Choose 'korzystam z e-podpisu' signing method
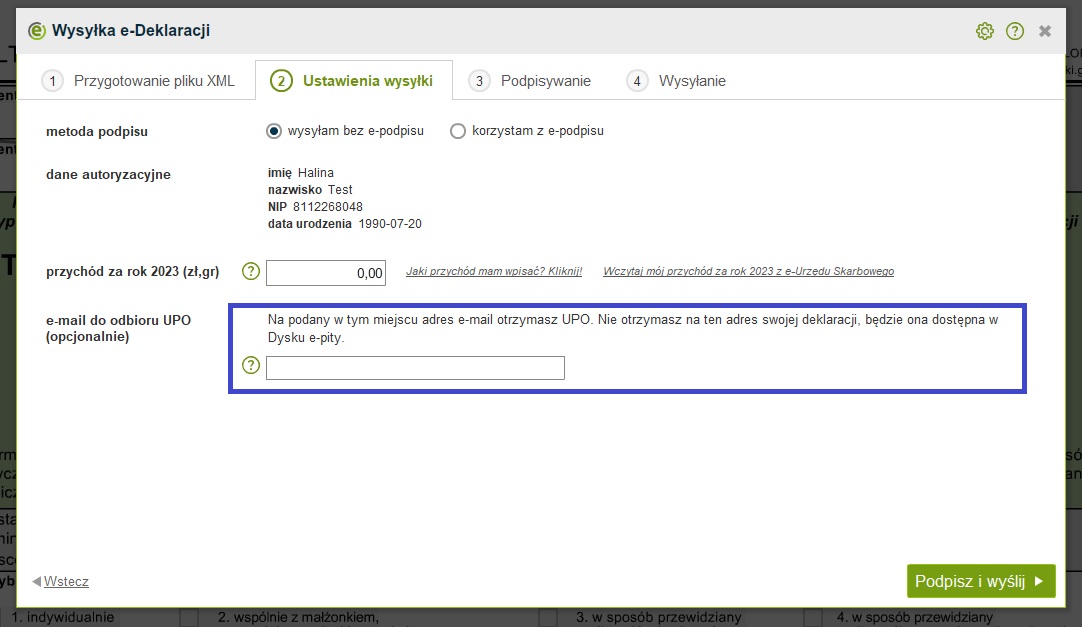 458,131
